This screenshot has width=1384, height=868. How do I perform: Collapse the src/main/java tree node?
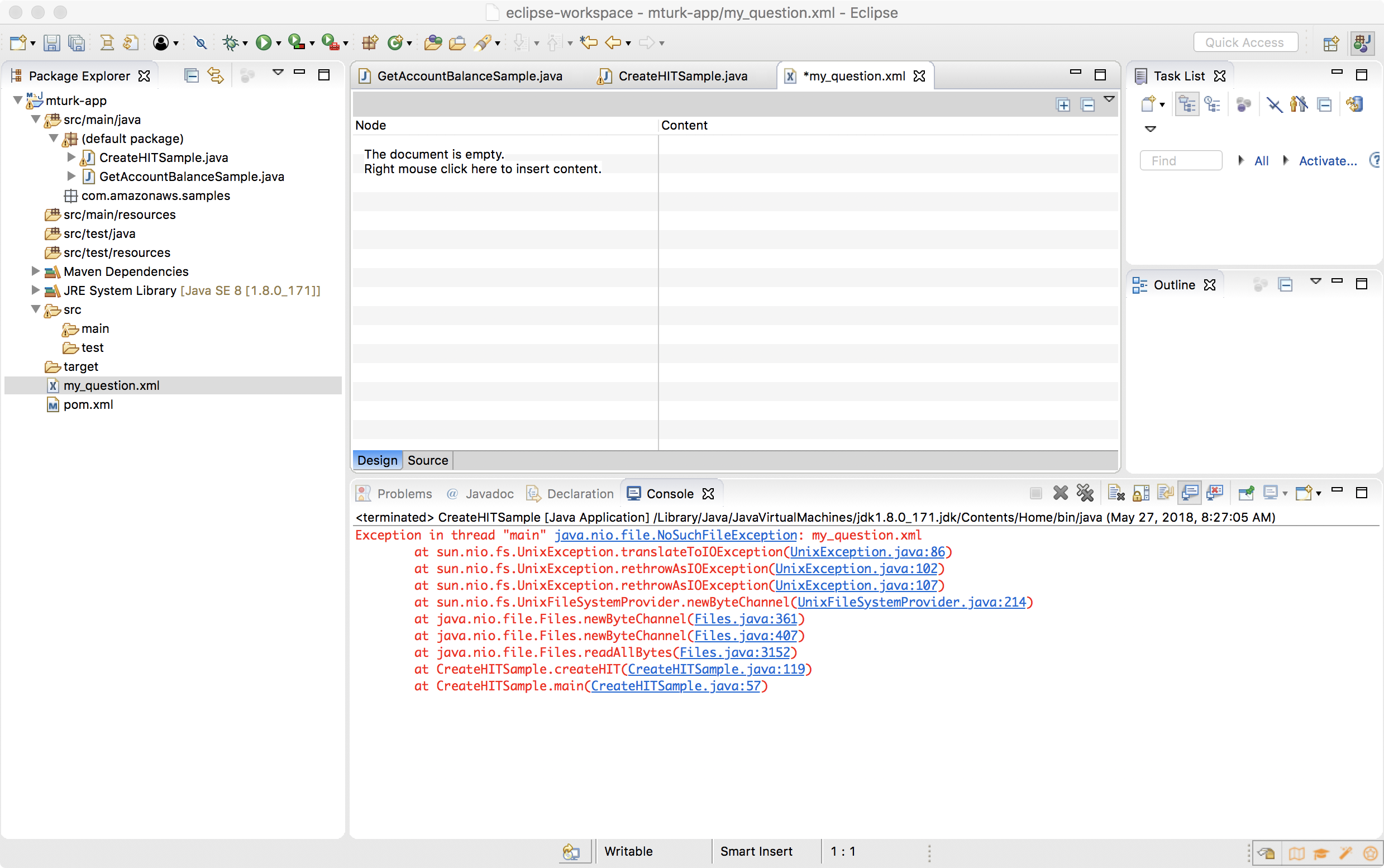click(x=35, y=120)
